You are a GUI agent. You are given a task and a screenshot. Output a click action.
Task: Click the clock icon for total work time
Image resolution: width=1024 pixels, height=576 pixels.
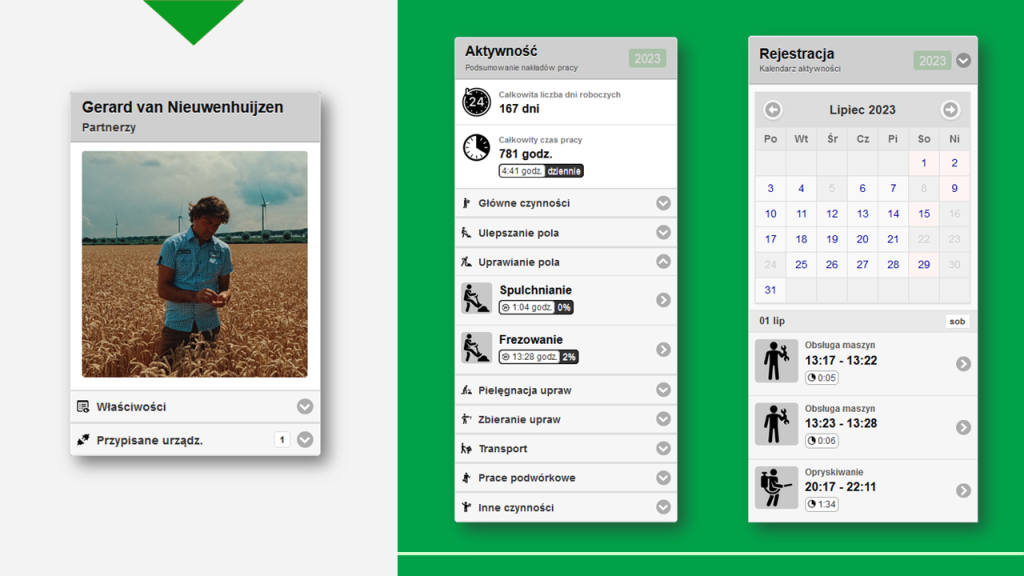(x=476, y=147)
